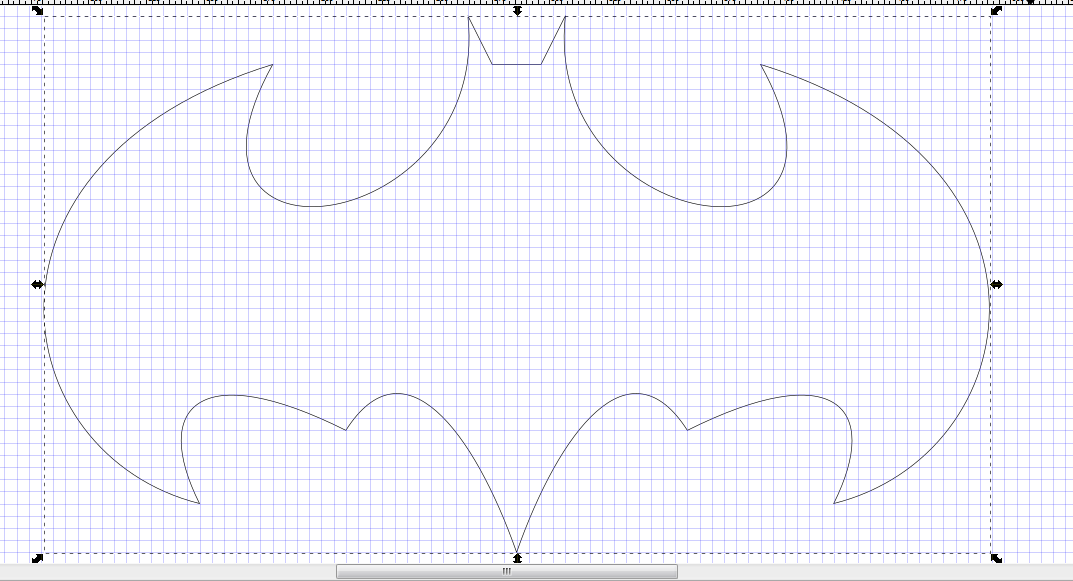Click the top-left corner scale handle
Screen dimensions: 1073x581
pos(38,10)
